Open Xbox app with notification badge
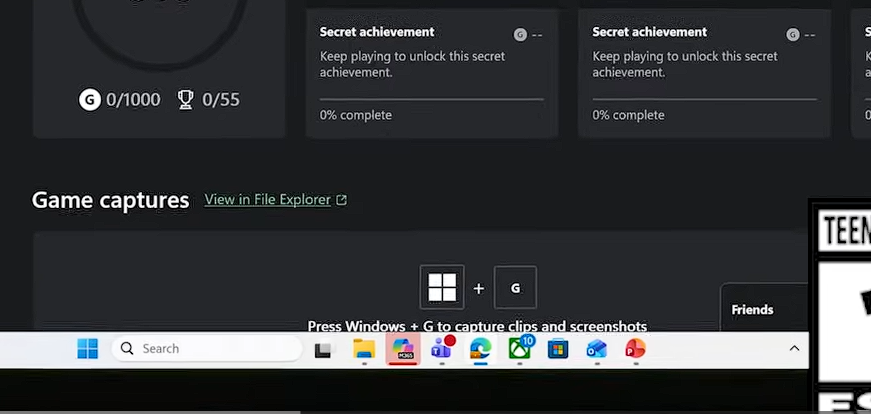 point(520,349)
